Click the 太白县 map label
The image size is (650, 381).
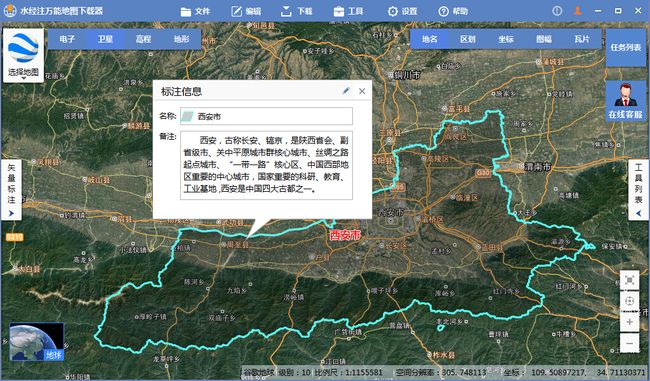(x=29, y=269)
